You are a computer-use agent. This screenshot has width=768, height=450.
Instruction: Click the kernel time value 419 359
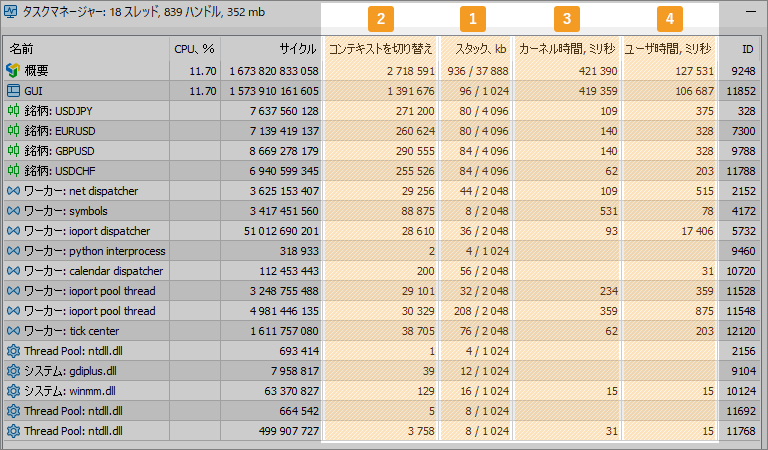point(598,91)
